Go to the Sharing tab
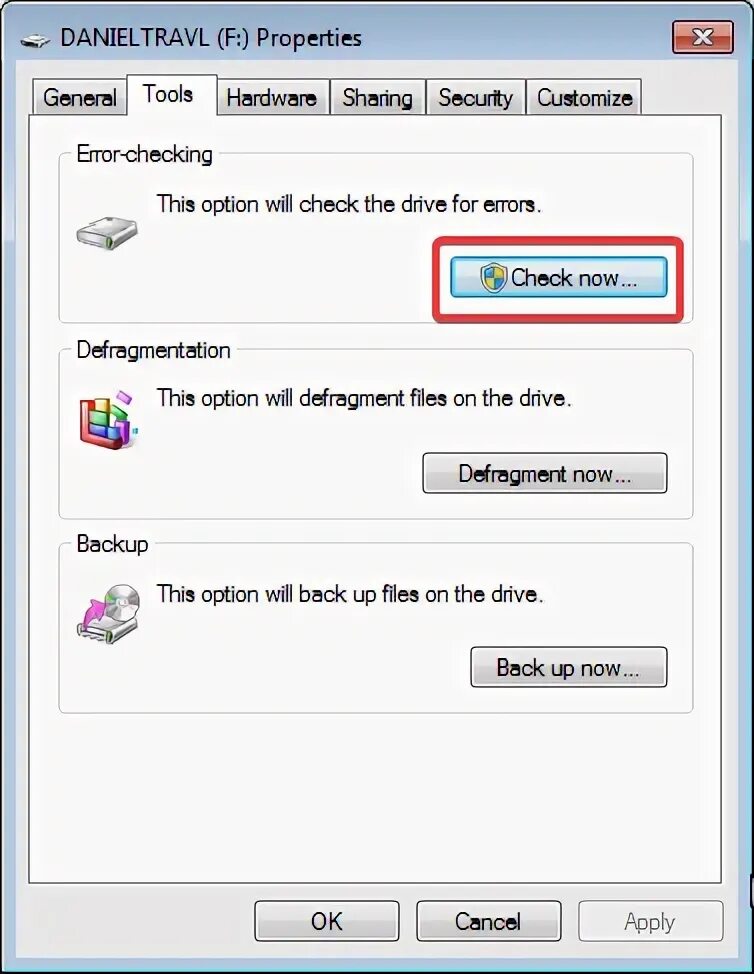The width and height of the screenshot is (754, 974). click(x=378, y=98)
